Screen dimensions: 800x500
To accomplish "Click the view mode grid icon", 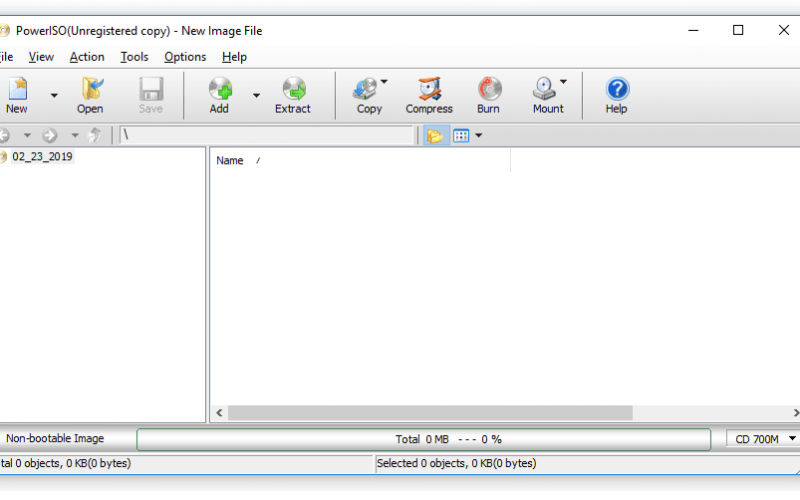I will (461, 136).
